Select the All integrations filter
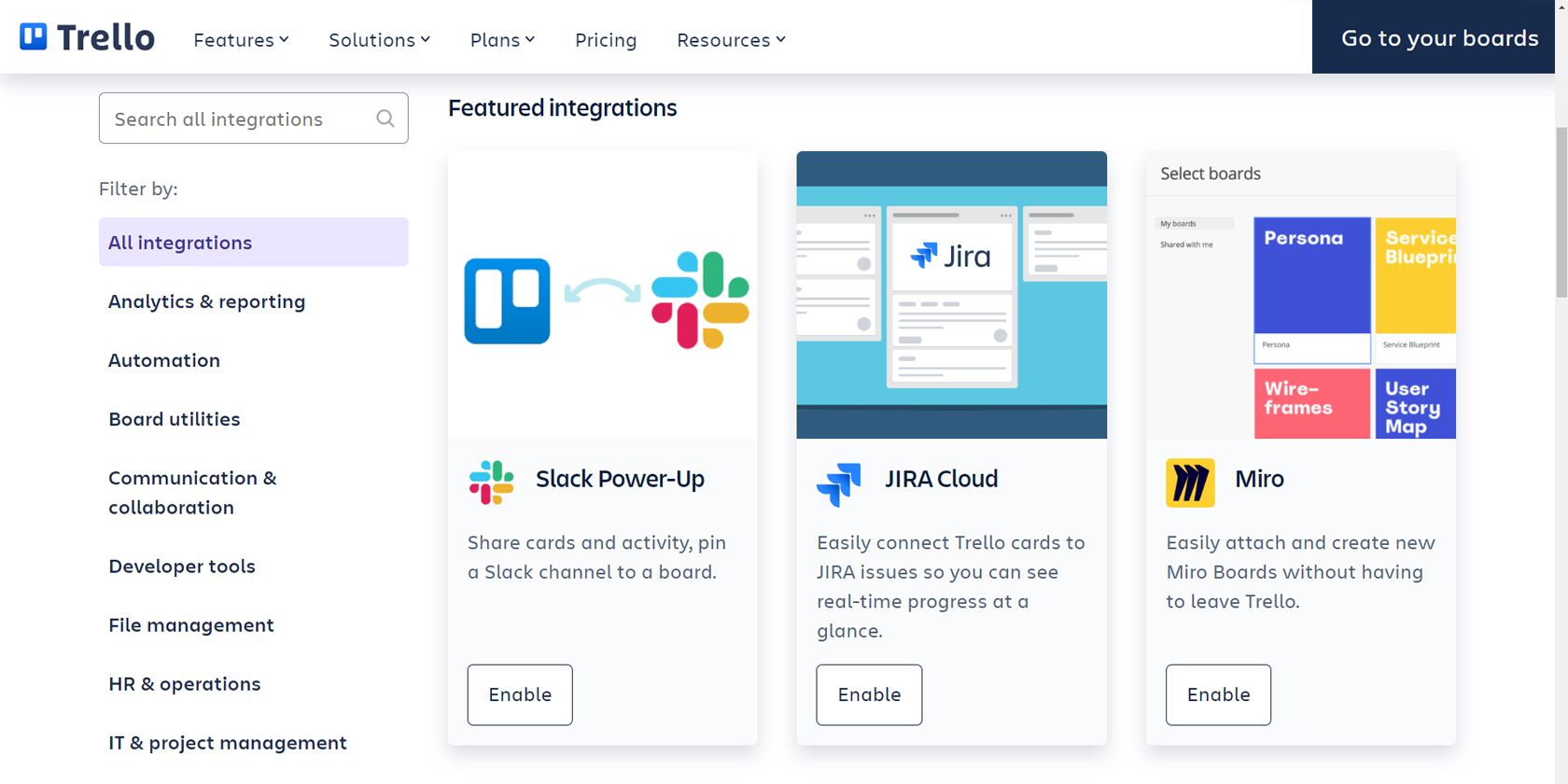This screenshot has width=1568, height=784. [x=253, y=243]
